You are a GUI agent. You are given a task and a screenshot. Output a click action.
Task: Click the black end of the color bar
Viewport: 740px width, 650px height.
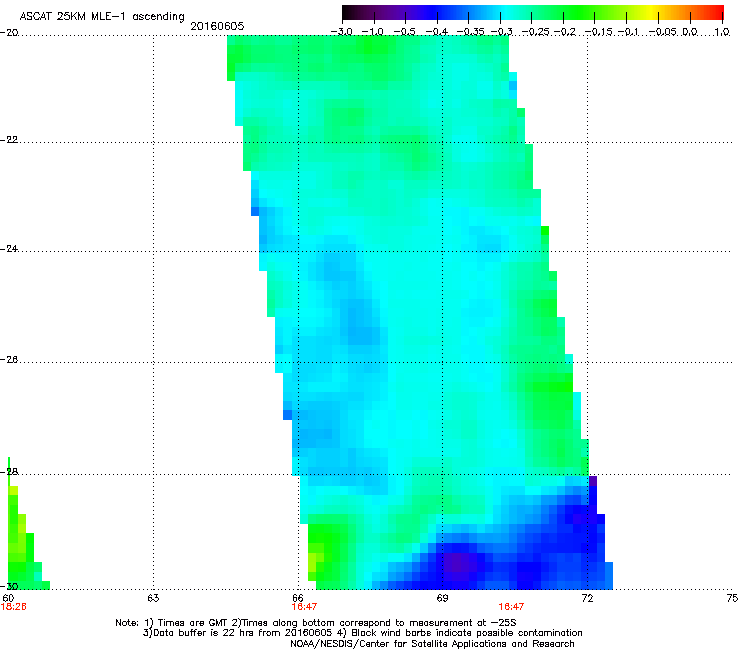(x=349, y=12)
